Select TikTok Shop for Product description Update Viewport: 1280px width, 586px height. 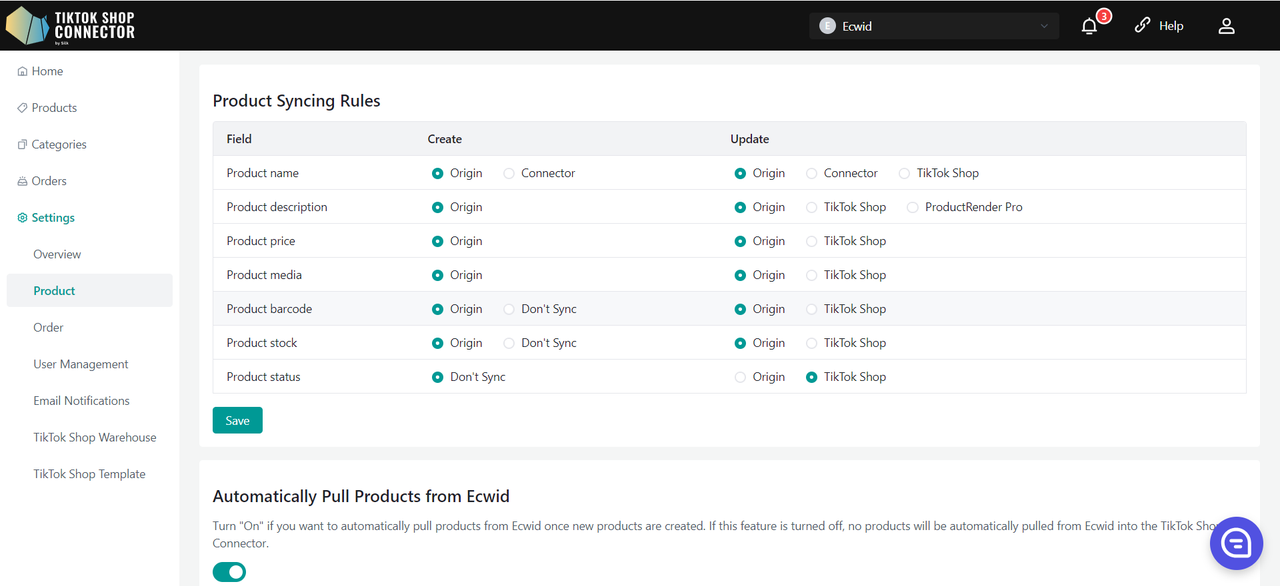pyautogui.click(x=812, y=207)
